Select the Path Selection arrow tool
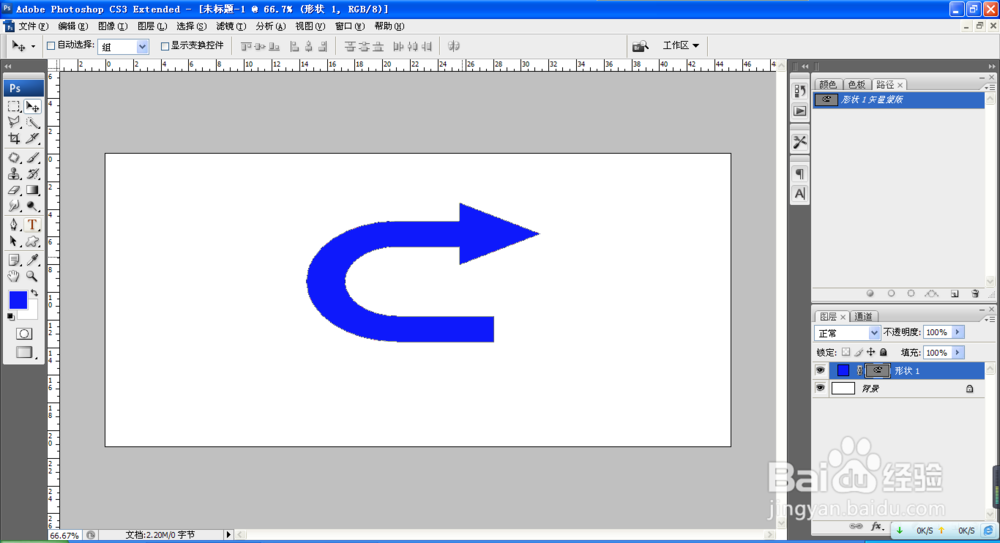Screen dimensions: 1000x543 (x=14, y=241)
